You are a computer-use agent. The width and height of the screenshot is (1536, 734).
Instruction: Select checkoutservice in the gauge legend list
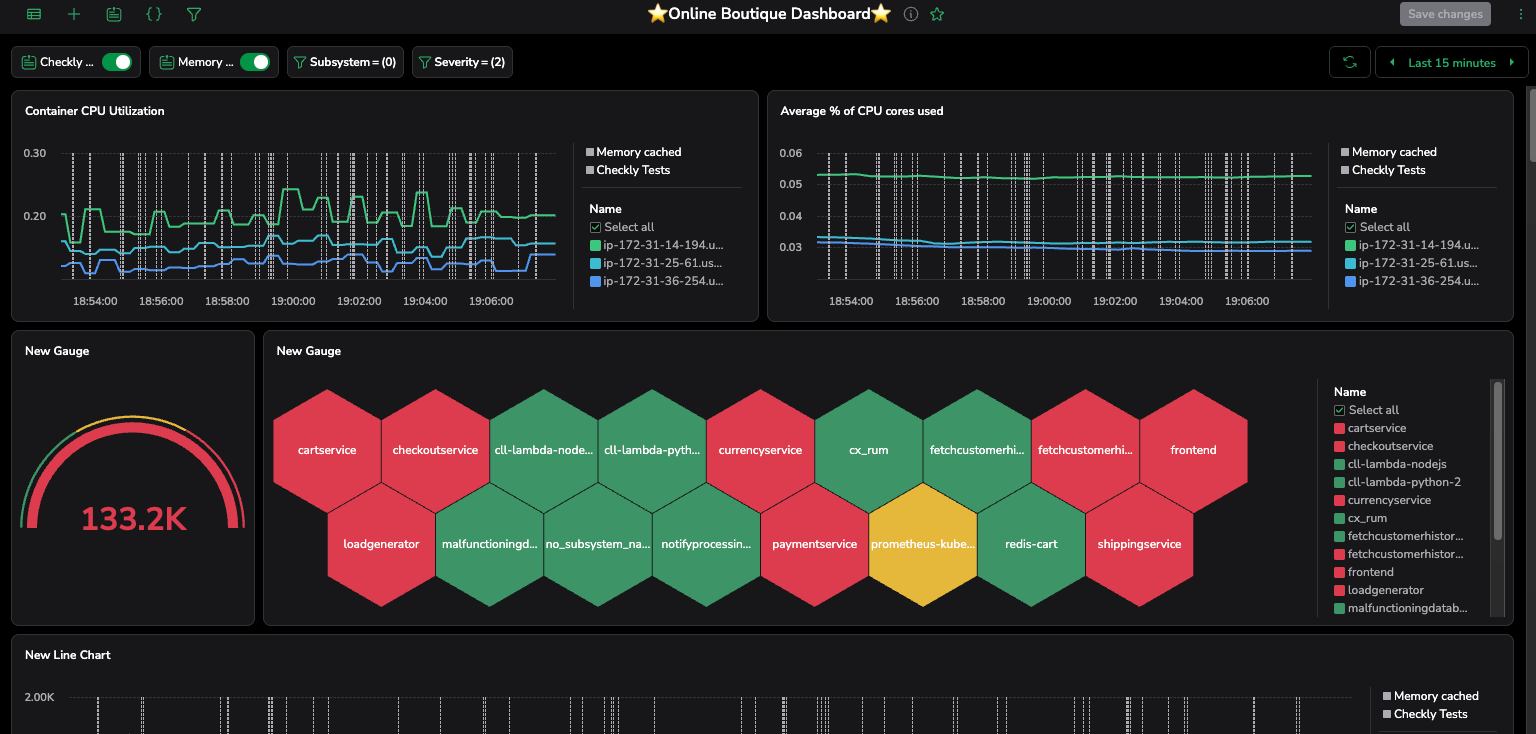click(x=1389, y=446)
